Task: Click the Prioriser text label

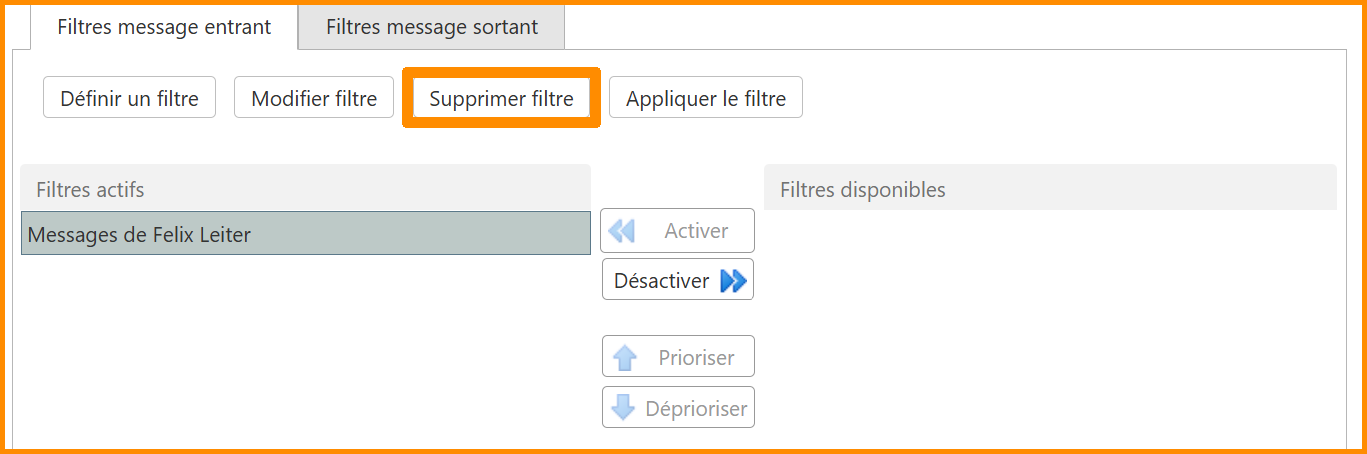Action: [x=696, y=358]
